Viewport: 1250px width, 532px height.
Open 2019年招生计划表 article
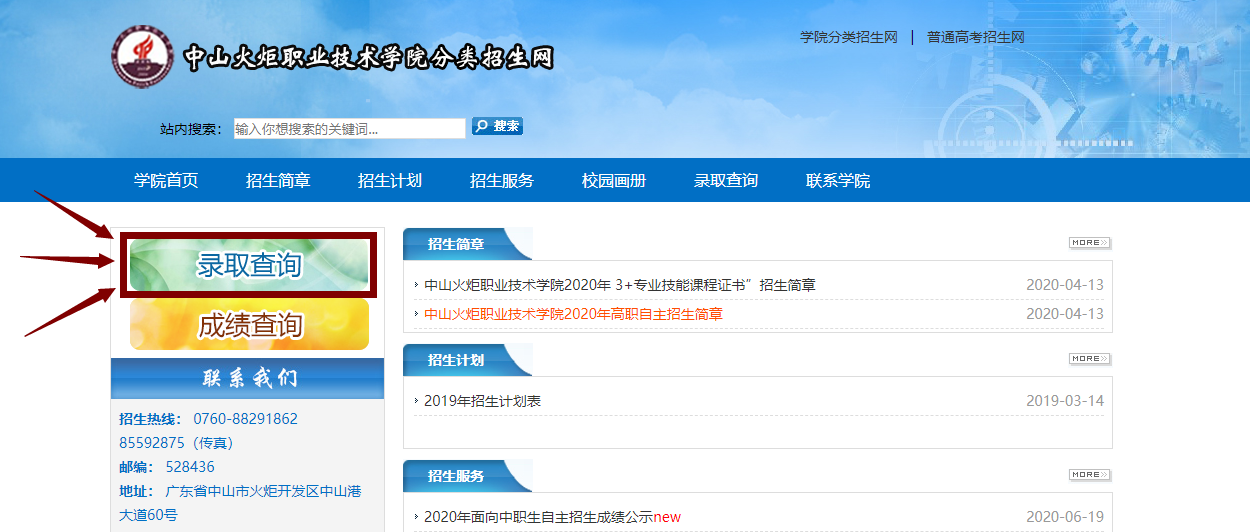[x=482, y=401]
